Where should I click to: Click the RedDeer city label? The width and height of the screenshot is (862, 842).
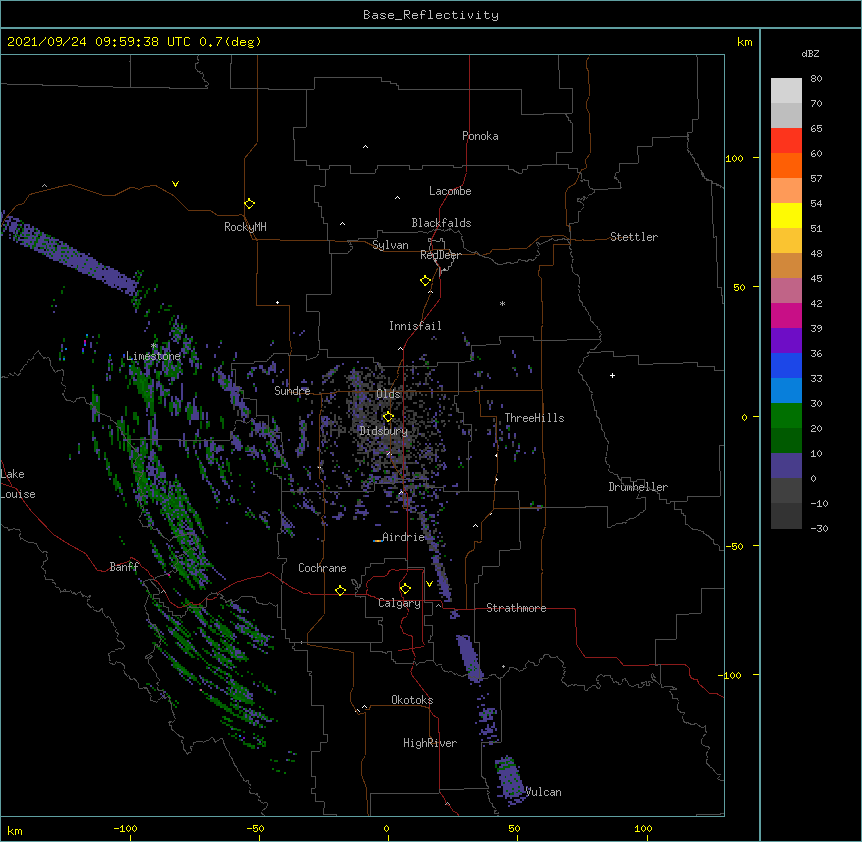coord(440,255)
